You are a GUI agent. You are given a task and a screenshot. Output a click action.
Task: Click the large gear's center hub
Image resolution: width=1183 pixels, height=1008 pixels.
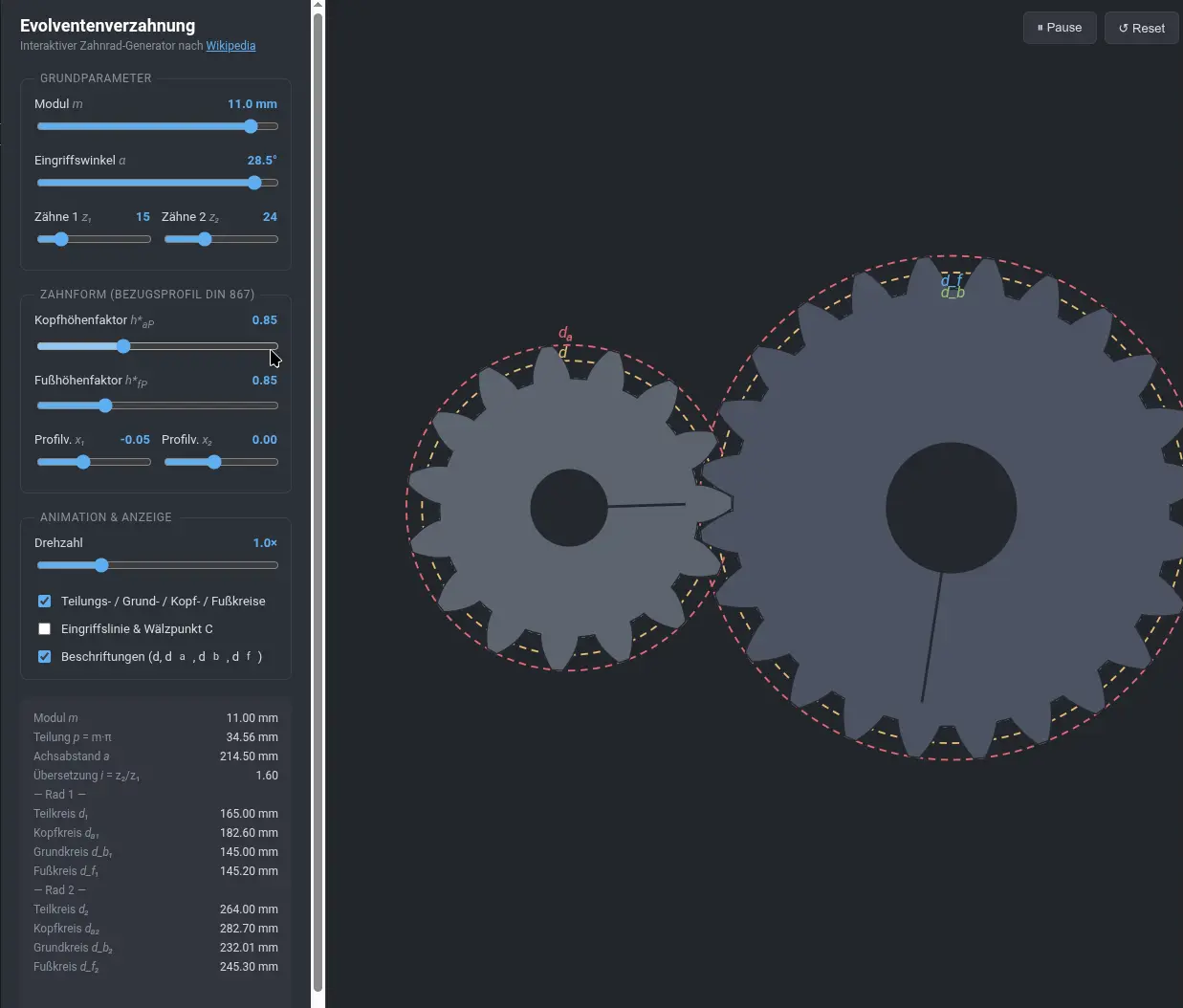952,508
